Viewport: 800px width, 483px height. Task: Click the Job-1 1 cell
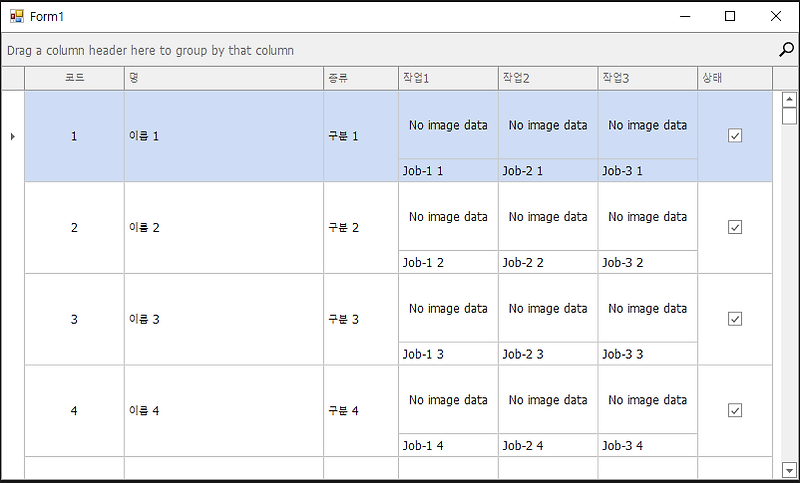(x=448, y=170)
